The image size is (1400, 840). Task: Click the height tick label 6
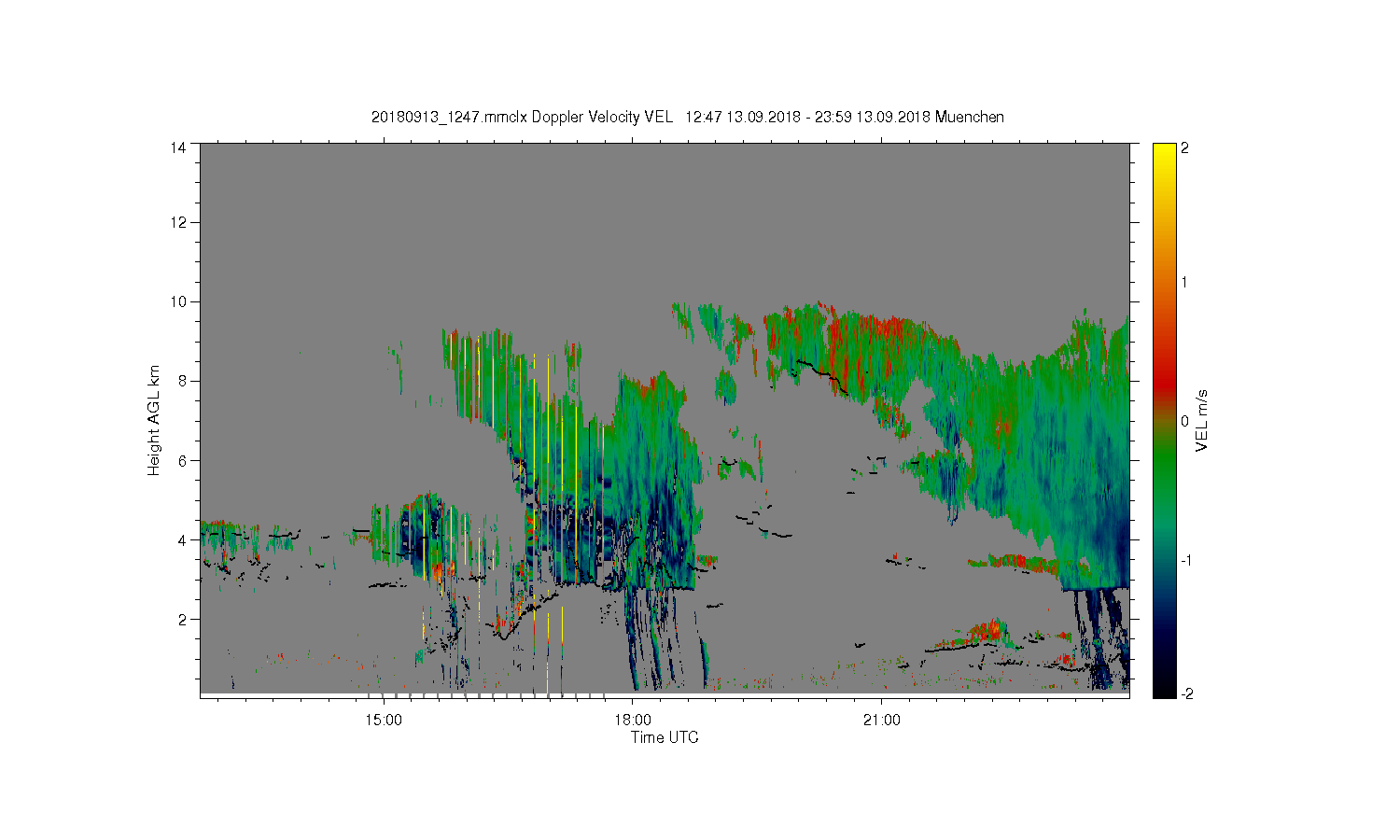[182, 460]
